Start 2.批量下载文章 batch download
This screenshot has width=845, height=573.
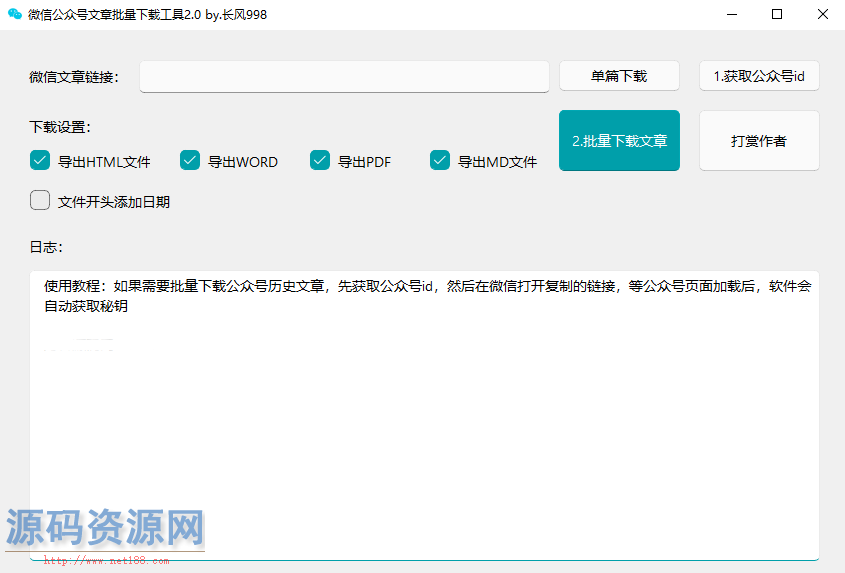(x=619, y=141)
